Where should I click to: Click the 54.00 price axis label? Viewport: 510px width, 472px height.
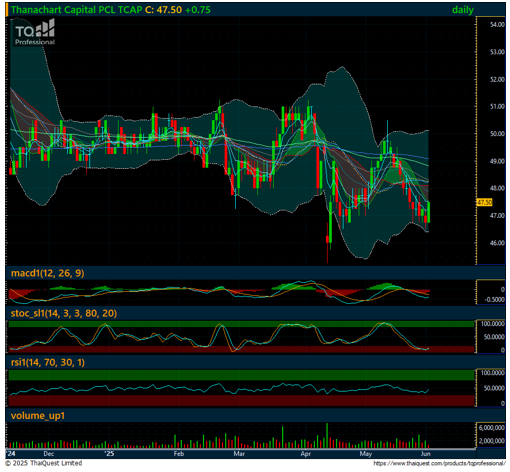pos(497,25)
